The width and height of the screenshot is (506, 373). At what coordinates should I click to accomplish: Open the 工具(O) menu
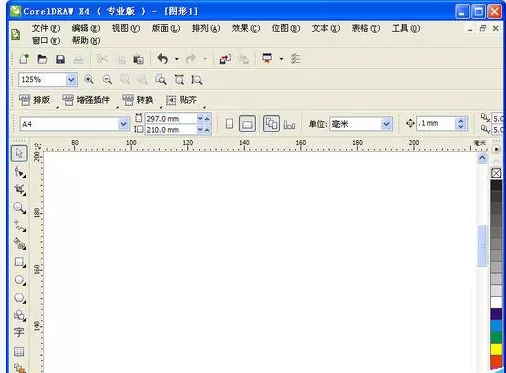pyautogui.click(x=406, y=28)
